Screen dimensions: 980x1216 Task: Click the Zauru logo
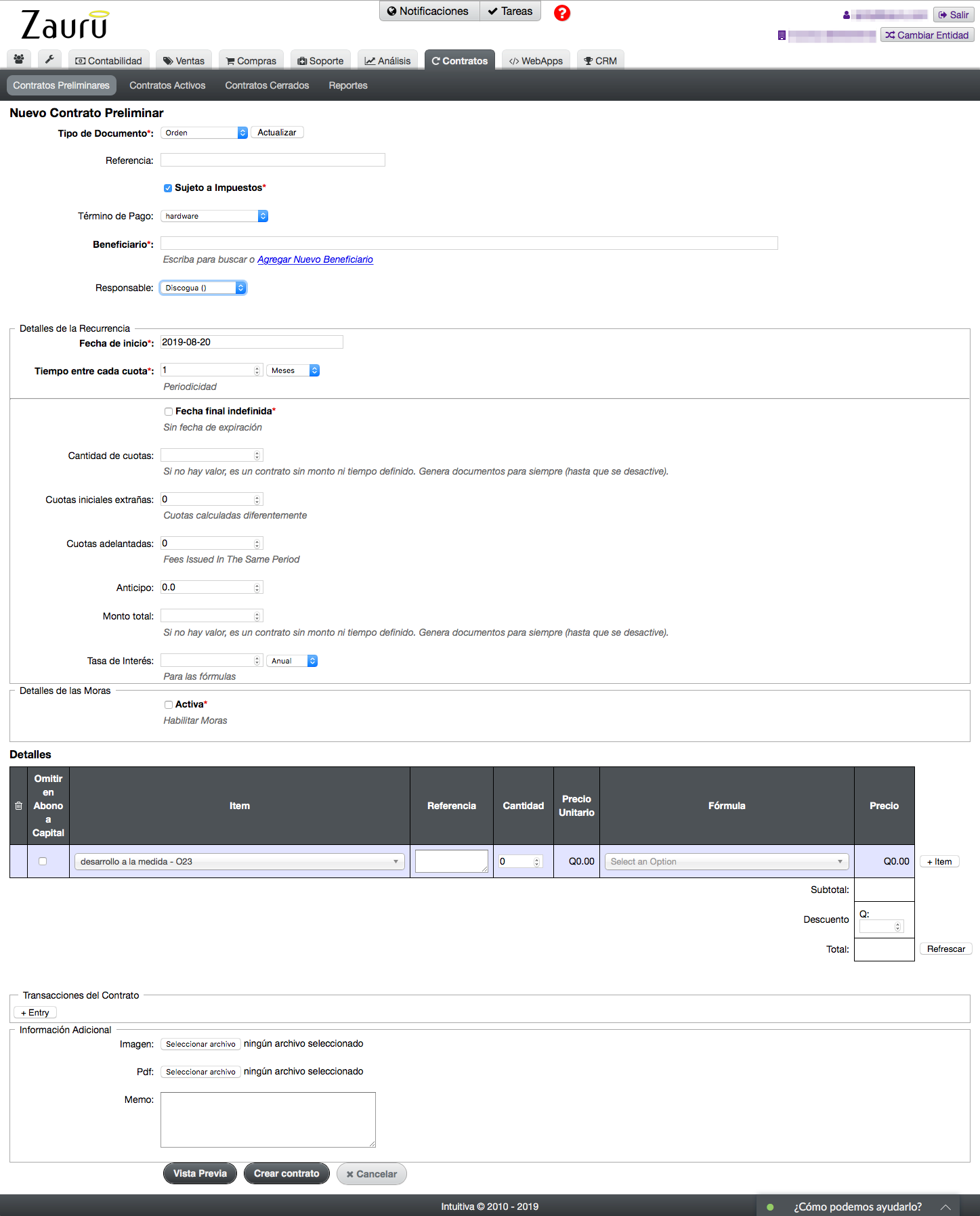(65, 26)
